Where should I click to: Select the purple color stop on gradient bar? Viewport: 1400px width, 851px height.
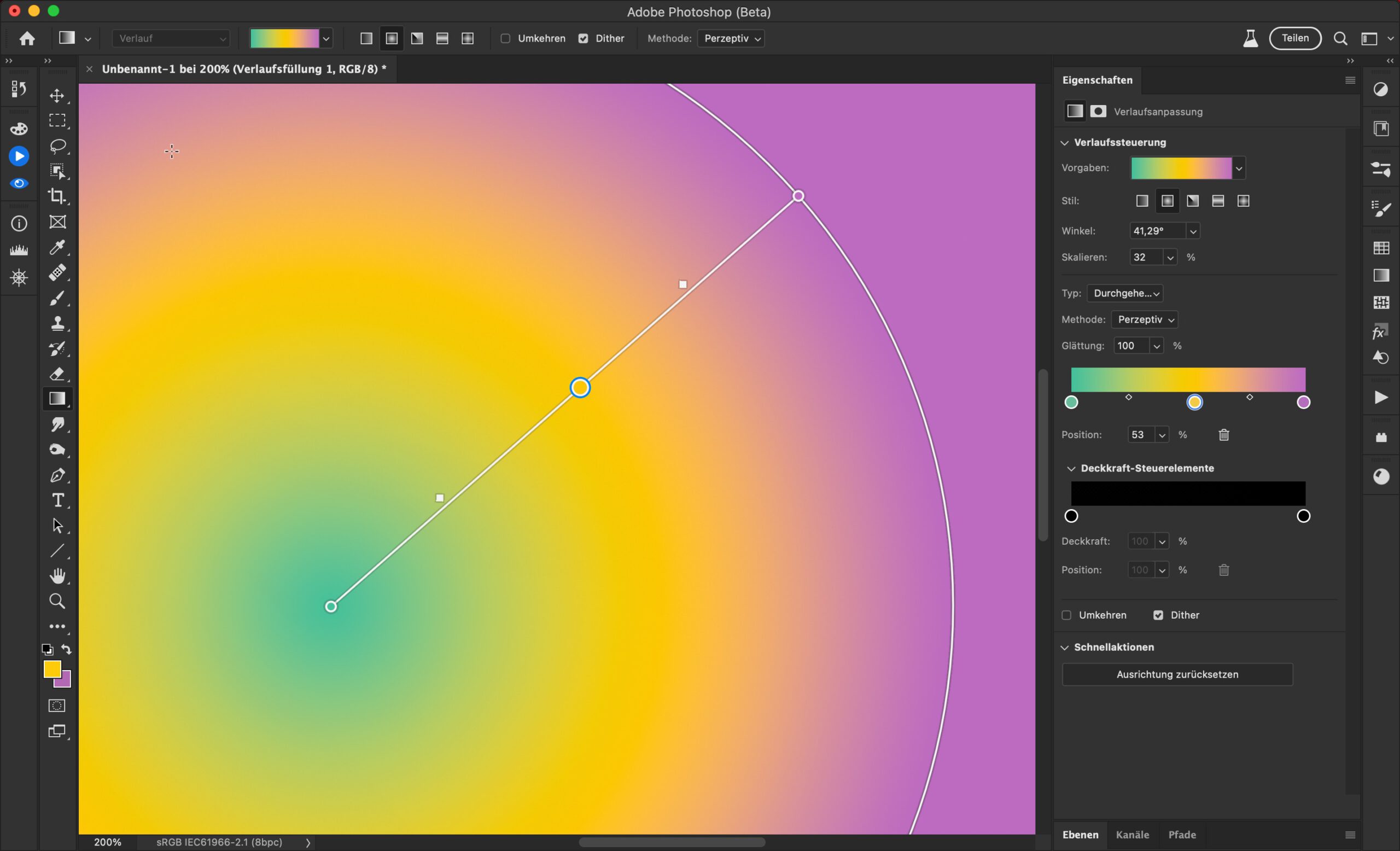[x=1303, y=403]
